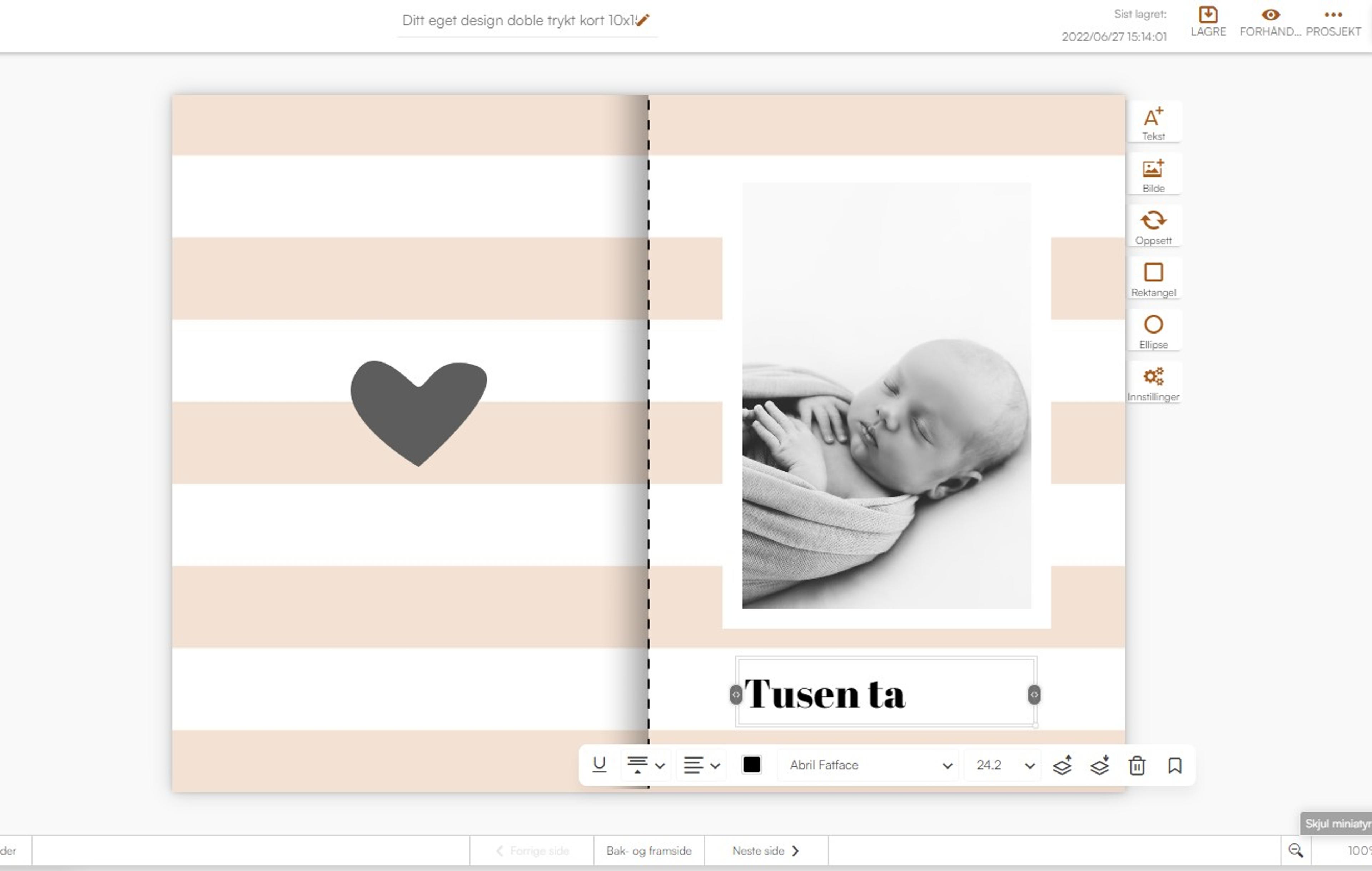
Task: Open the PROSJEKT menu
Action: (1333, 22)
